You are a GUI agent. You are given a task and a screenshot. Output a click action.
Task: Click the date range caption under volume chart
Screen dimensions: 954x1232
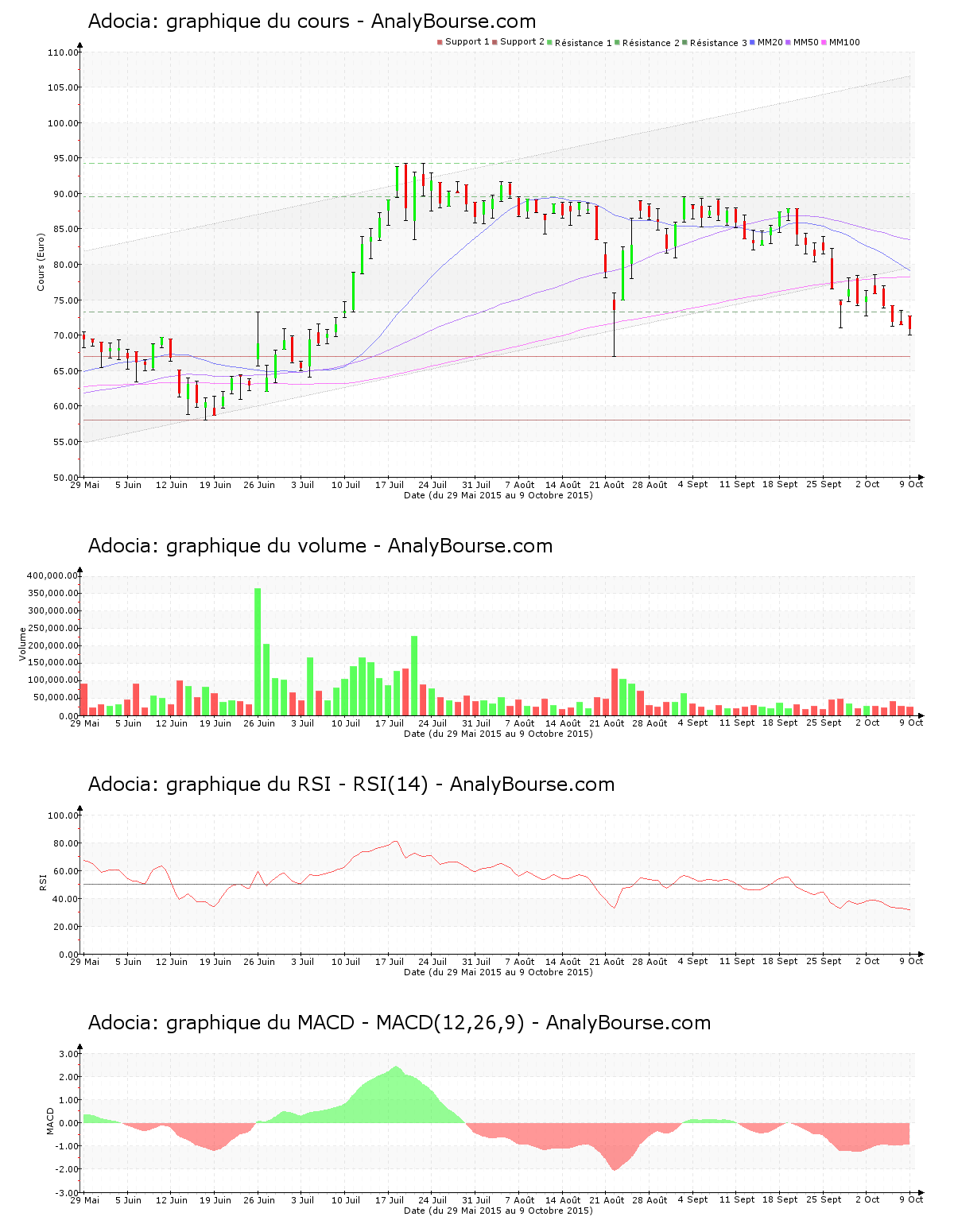[498, 734]
